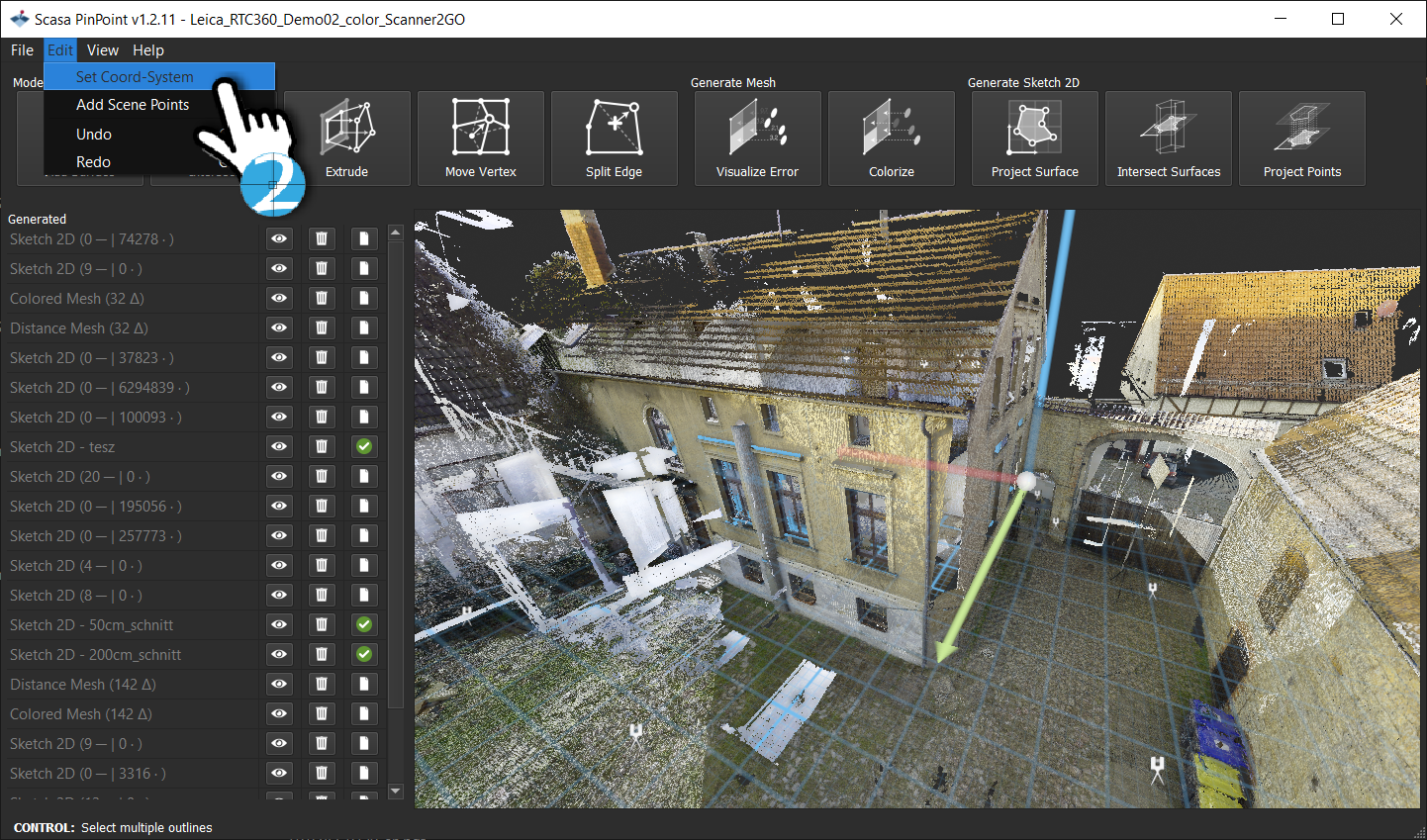The height and width of the screenshot is (840, 1427).
Task: Choose Set Coord-System from Edit menu
Action: coord(159,76)
